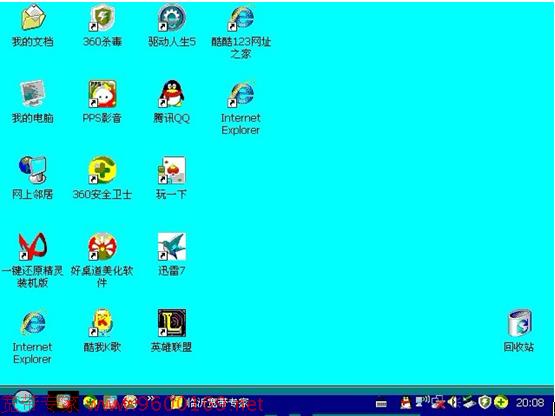Select the 好桌道美化软件 icon
Viewport: 555px width, 416px height.
(102, 246)
